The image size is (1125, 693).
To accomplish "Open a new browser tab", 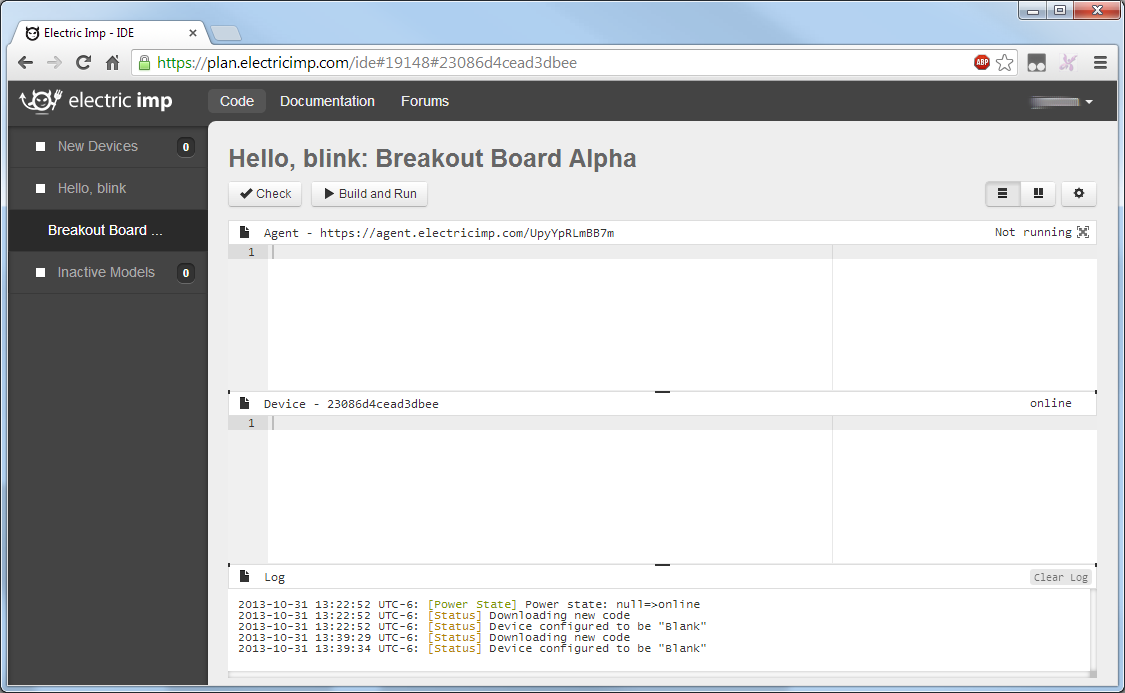I will 226,33.
